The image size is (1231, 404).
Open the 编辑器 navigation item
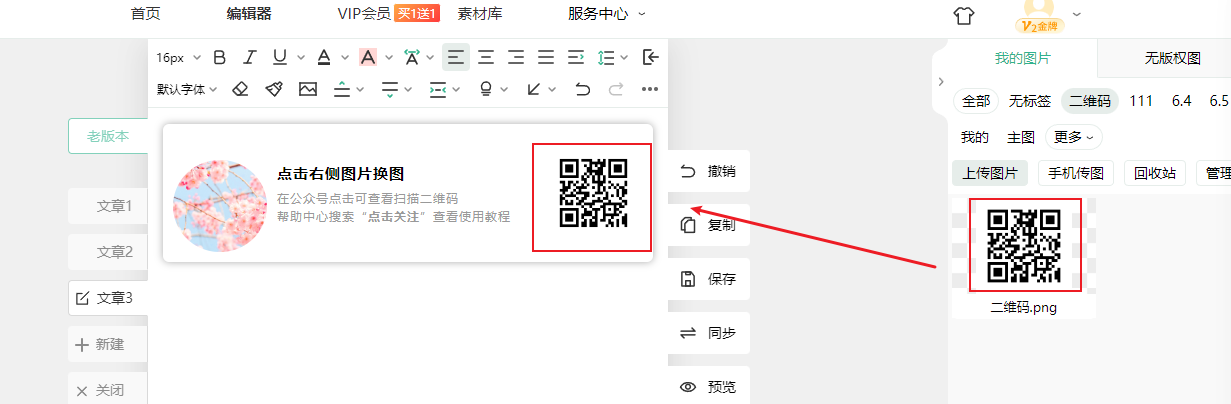tap(249, 14)
